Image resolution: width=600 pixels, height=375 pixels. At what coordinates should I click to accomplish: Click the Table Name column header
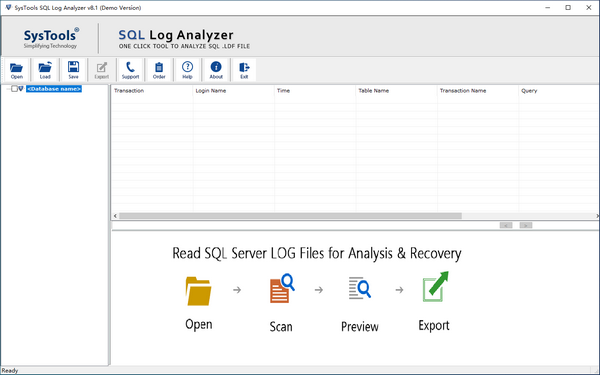pos(396,91)
